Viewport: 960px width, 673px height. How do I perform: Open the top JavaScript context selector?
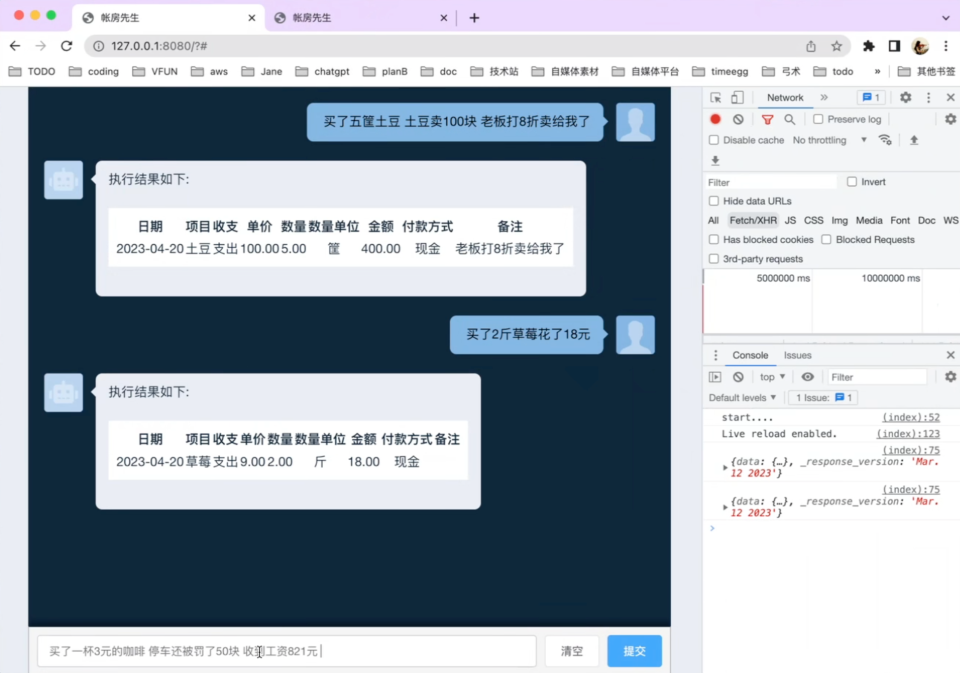point(772,377)
